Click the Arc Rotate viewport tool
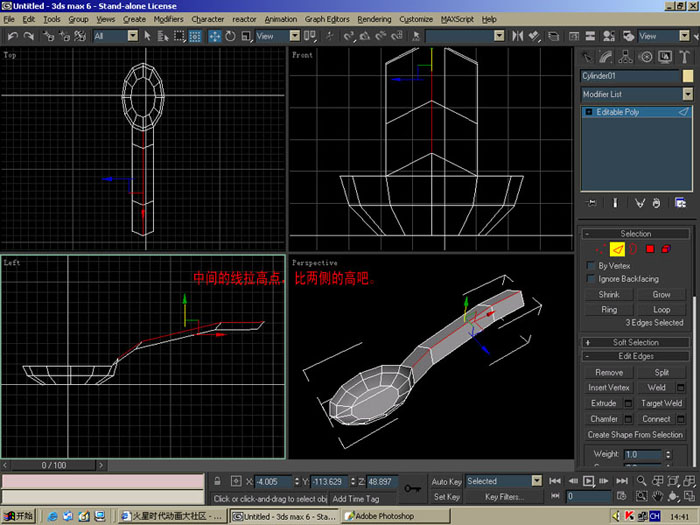 (673, 496)
